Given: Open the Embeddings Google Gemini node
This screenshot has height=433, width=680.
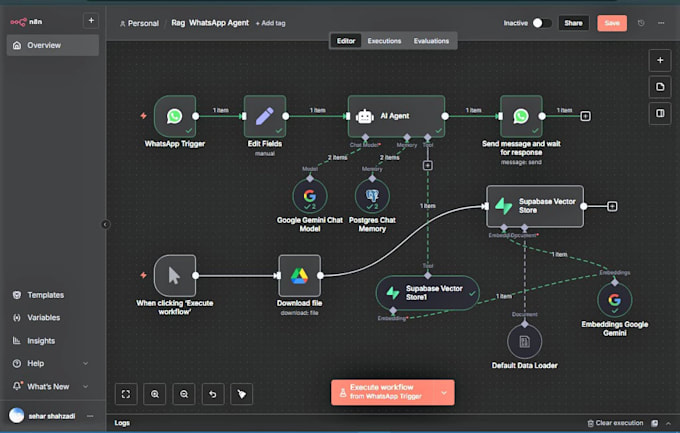Looking at the screenshot, I should point(615,300).
